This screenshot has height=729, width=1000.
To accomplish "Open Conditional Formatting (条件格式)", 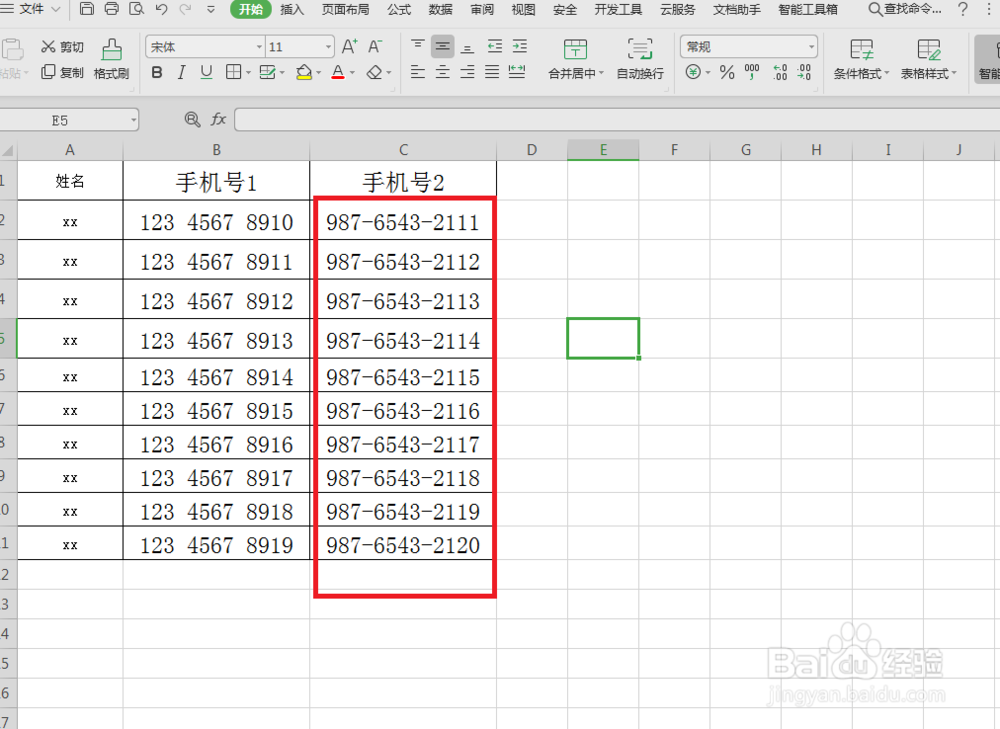I will [x=862, y=59].
